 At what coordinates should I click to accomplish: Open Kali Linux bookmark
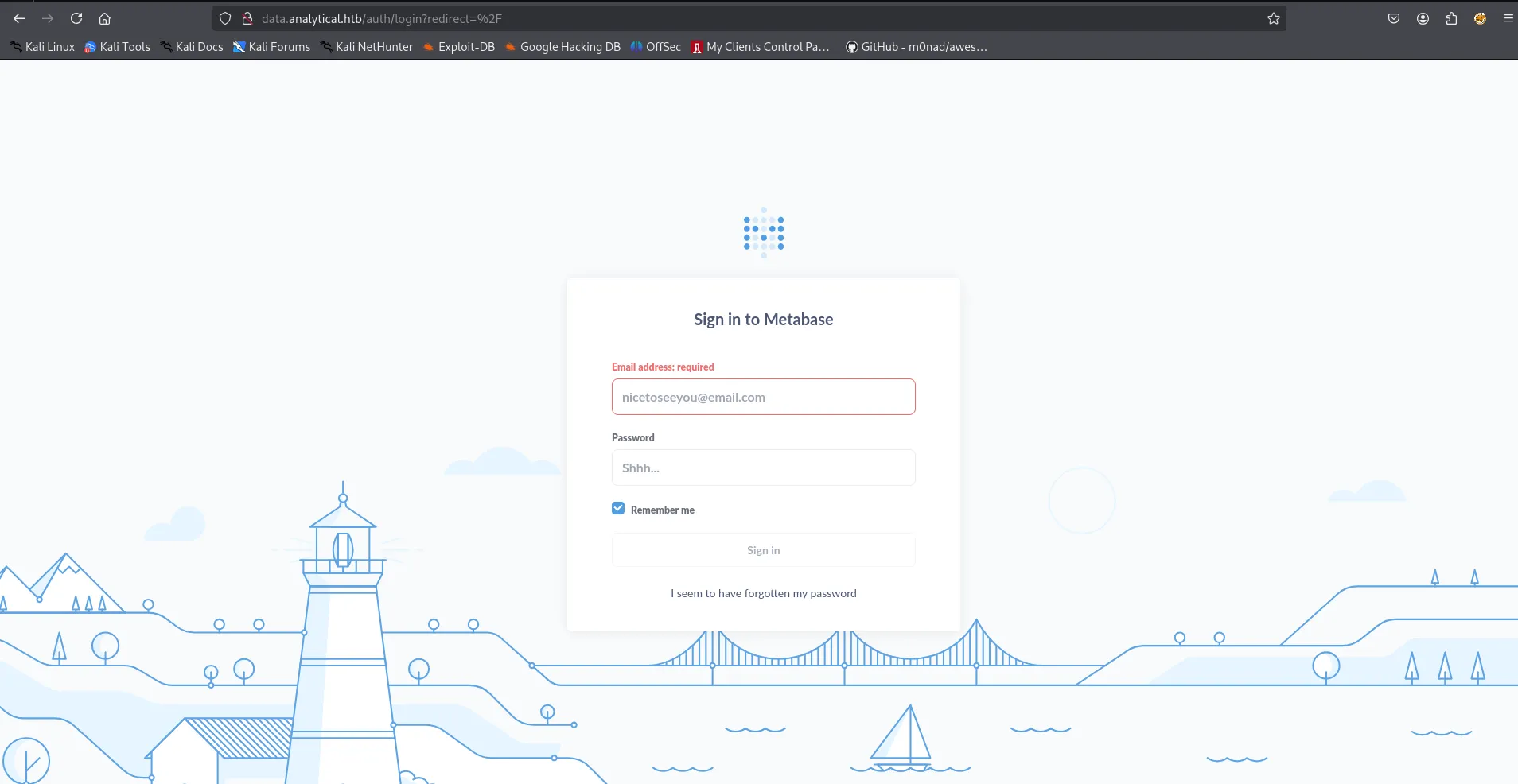(42, 47)
